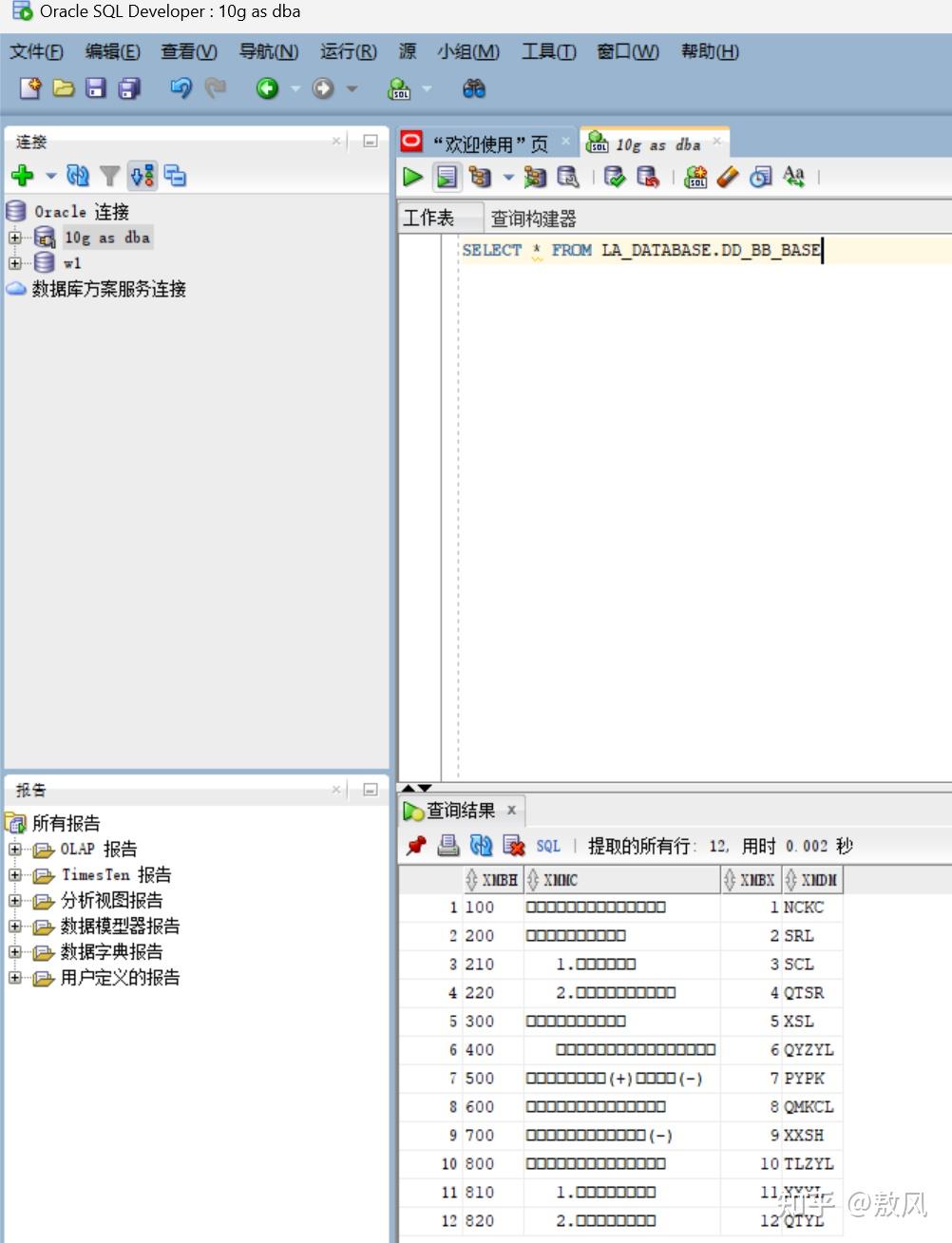
Task: Close the 10g as dba worksheet tab
Action: pos(717,142)
